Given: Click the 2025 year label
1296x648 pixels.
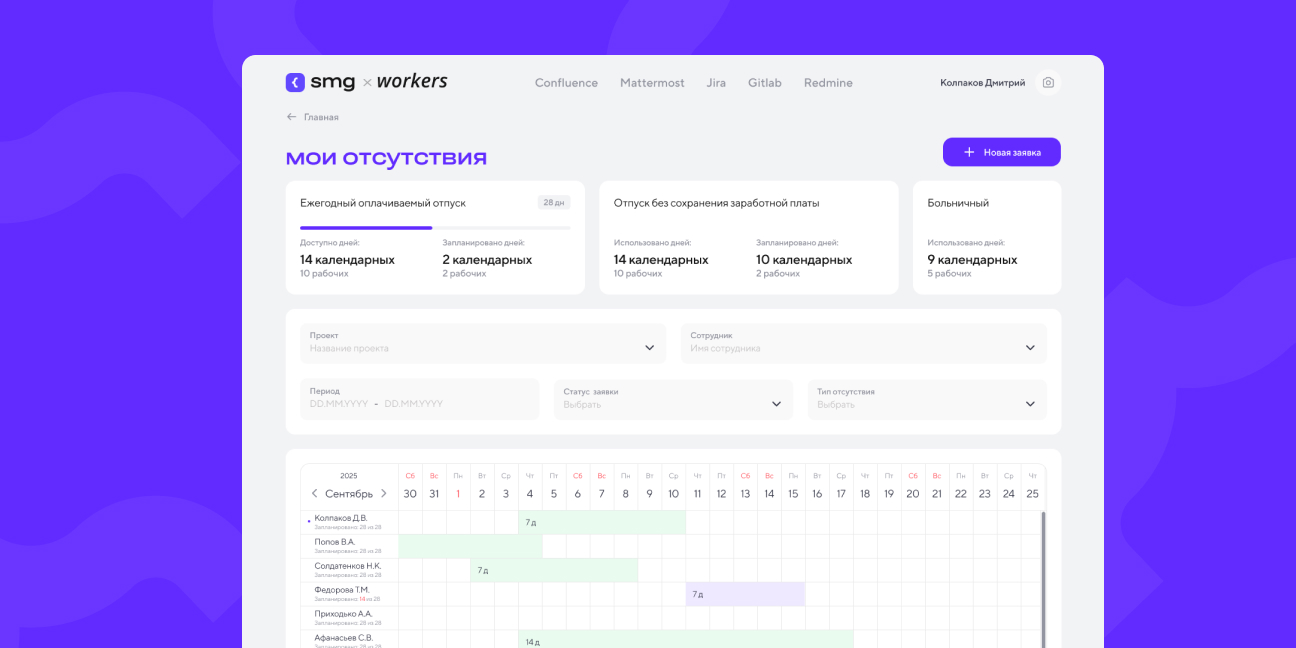Looking at the screenshot, I should point(348,476).
